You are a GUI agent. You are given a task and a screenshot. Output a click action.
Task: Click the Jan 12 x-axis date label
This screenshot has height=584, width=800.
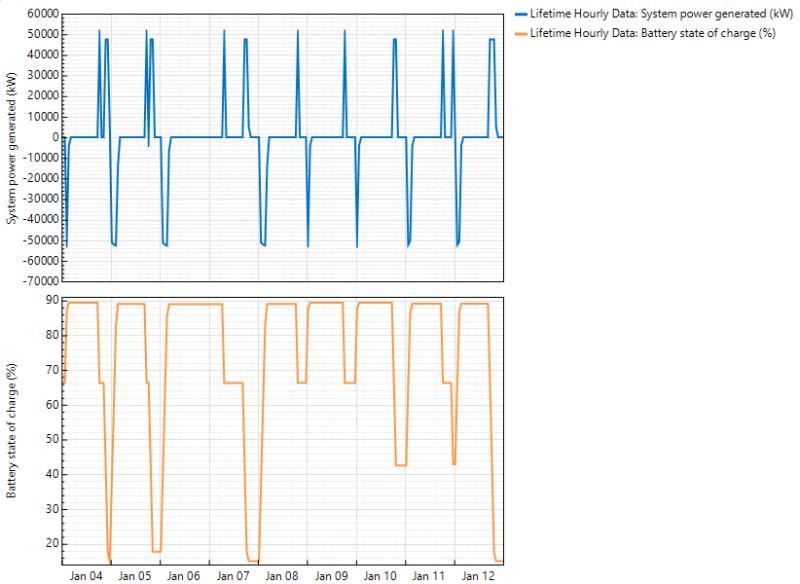[x=478, y=576]
